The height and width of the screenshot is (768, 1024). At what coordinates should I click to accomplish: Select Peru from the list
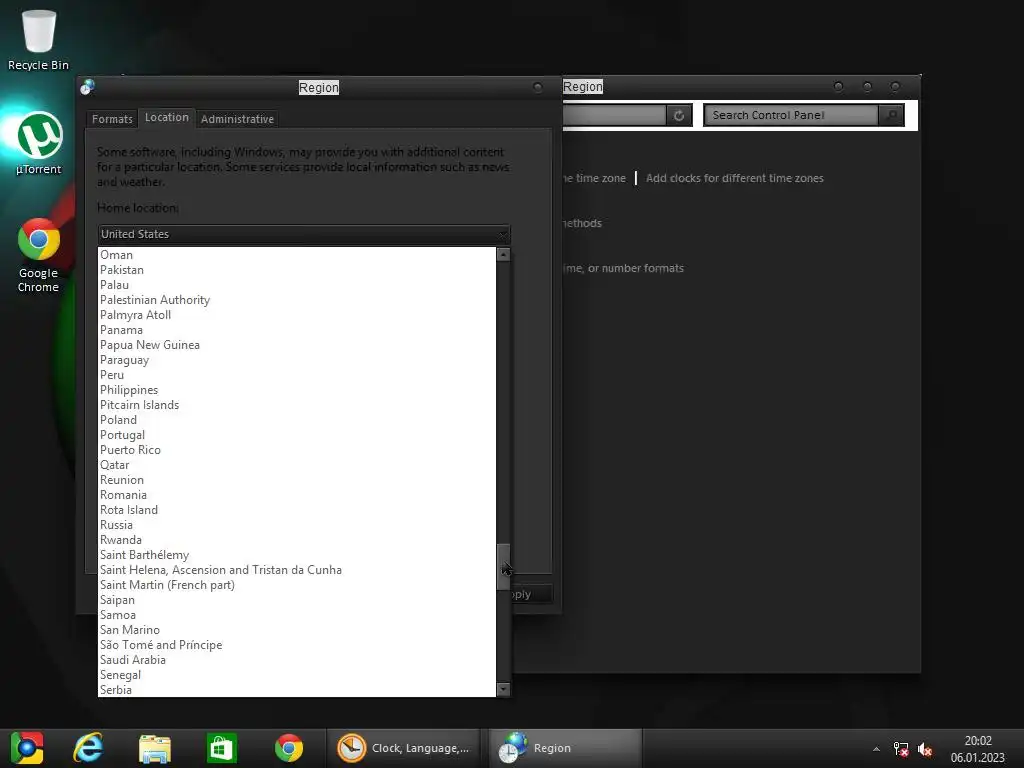click(297, 375)
